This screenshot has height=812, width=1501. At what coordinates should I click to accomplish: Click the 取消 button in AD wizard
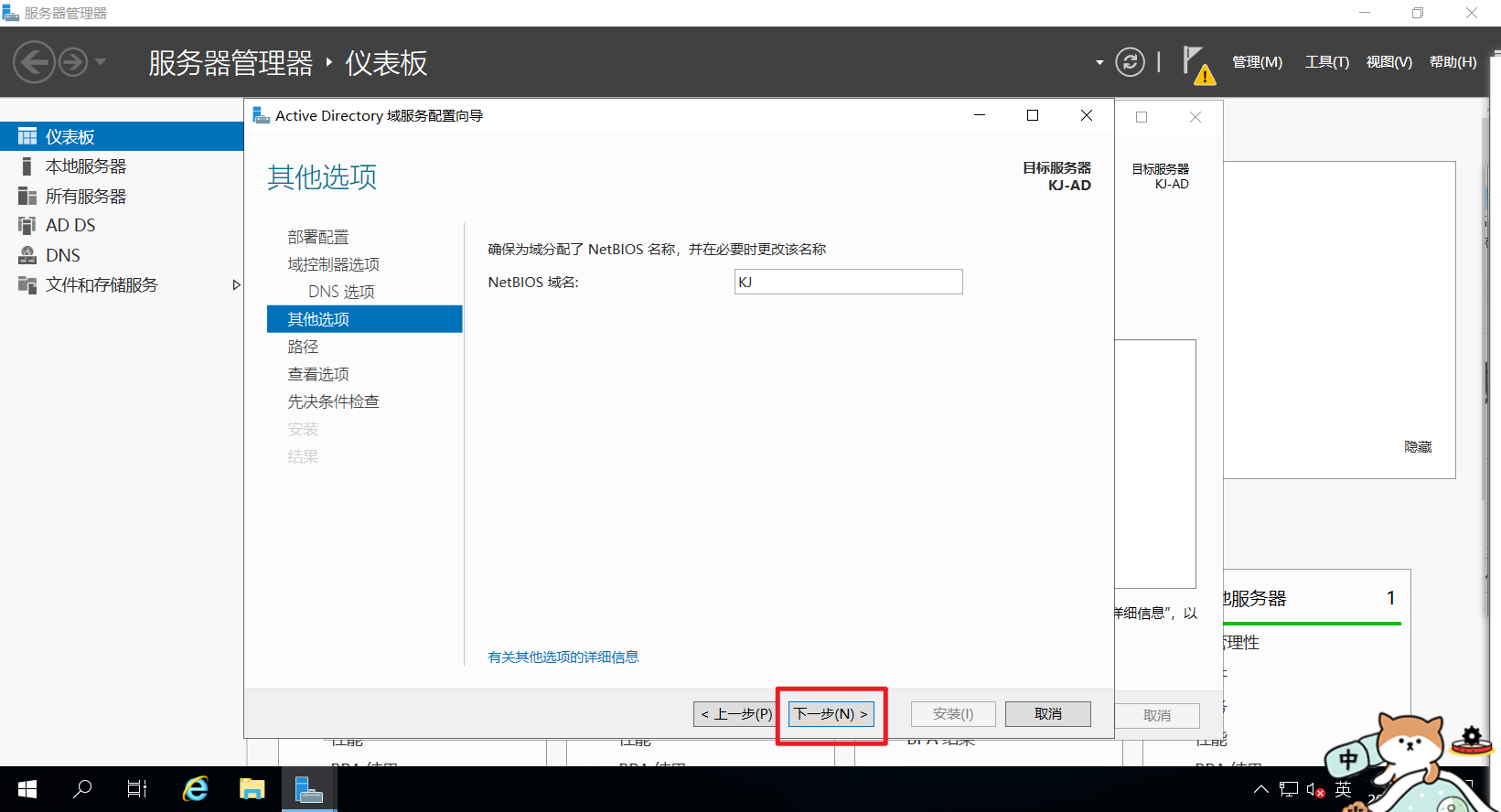[1048, 714]
